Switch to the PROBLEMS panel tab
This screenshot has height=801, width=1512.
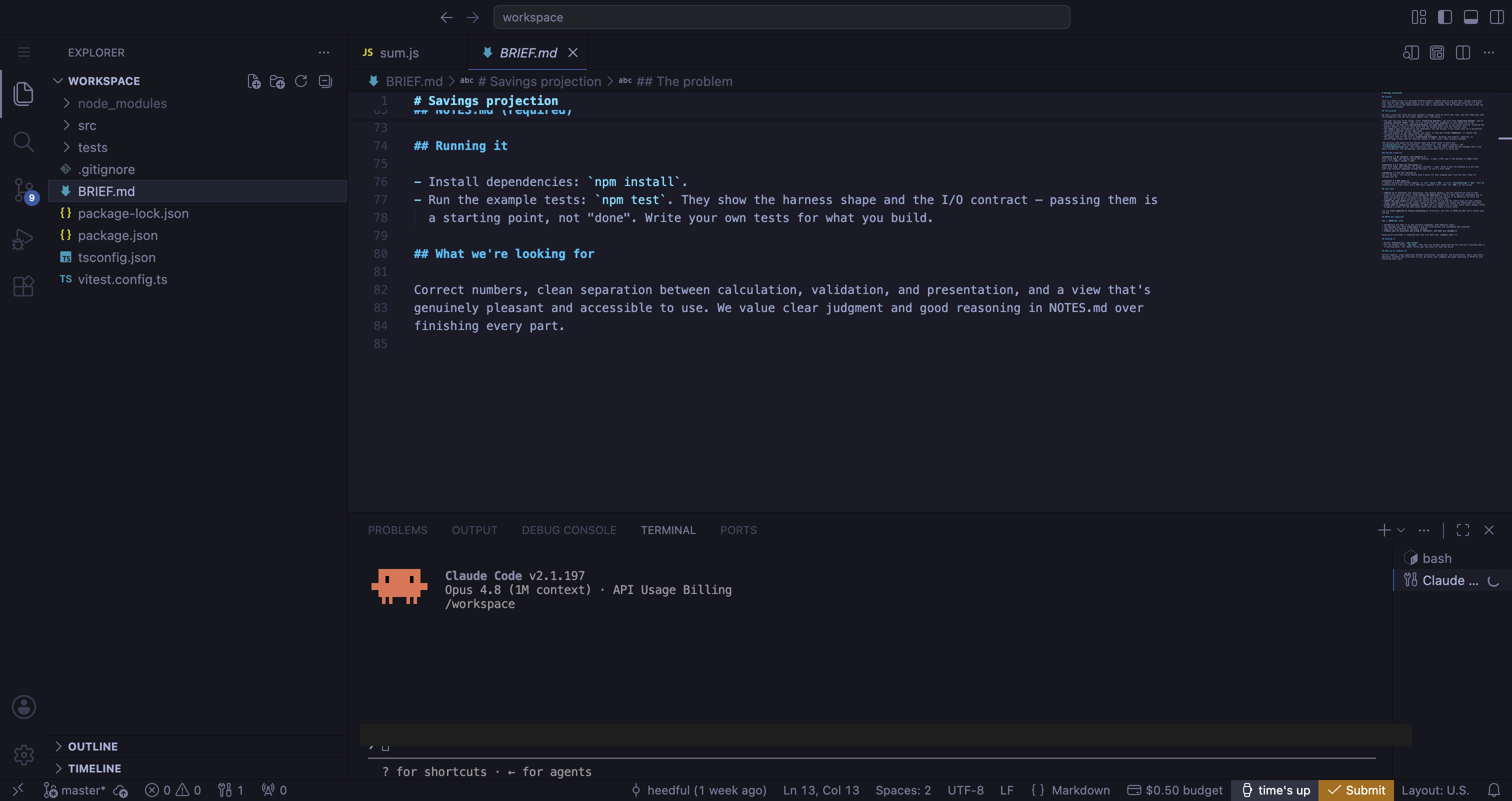(397, 530)
